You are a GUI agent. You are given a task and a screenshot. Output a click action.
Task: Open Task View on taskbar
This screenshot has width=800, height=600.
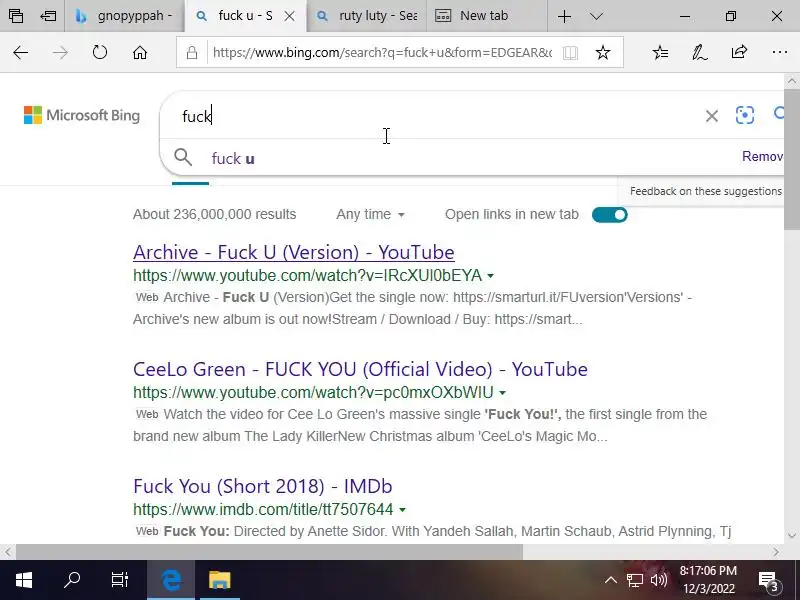pyautogui.click(x=120, y=580)
